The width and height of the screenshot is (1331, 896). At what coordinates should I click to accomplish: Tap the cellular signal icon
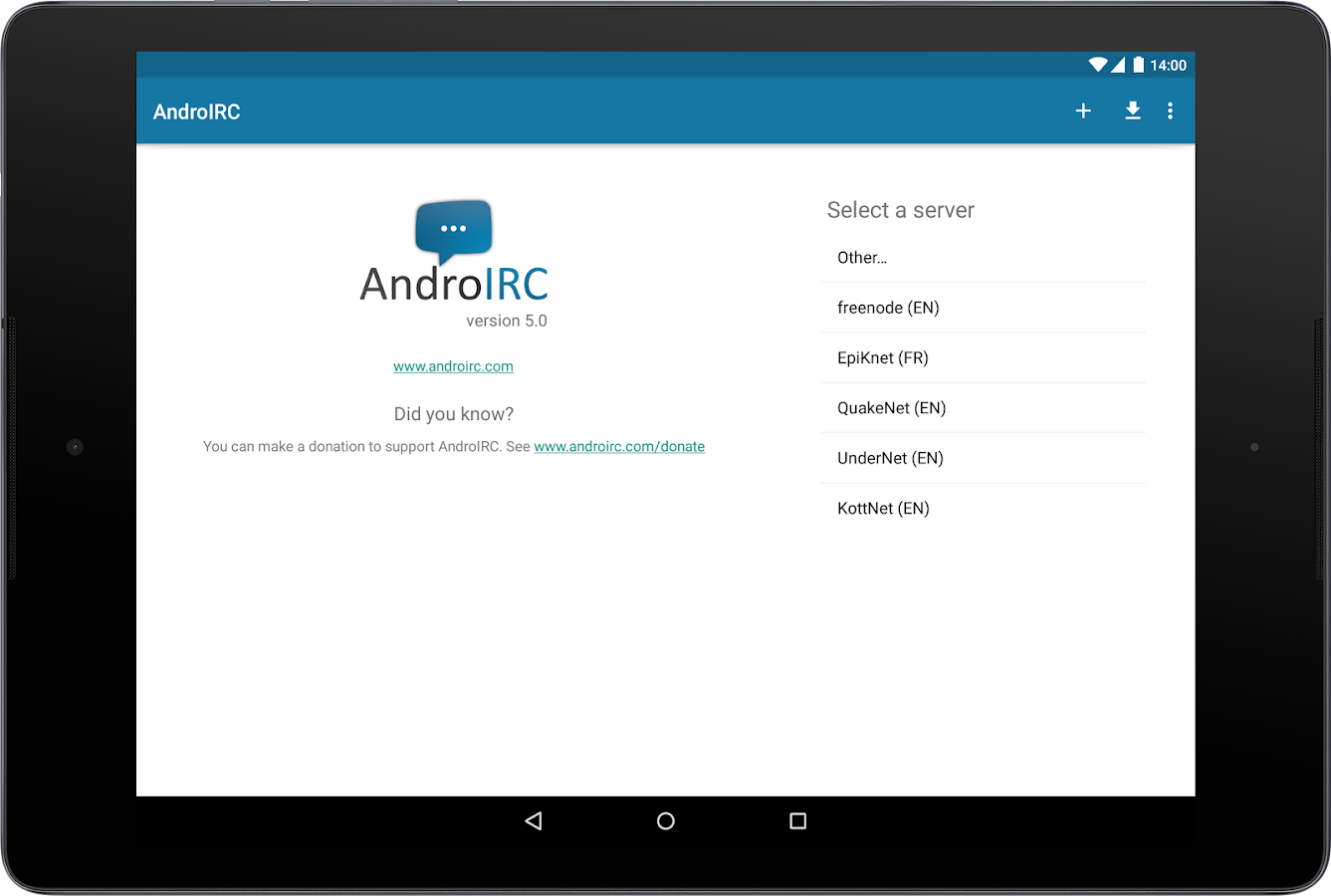(x=1118, y=64)
